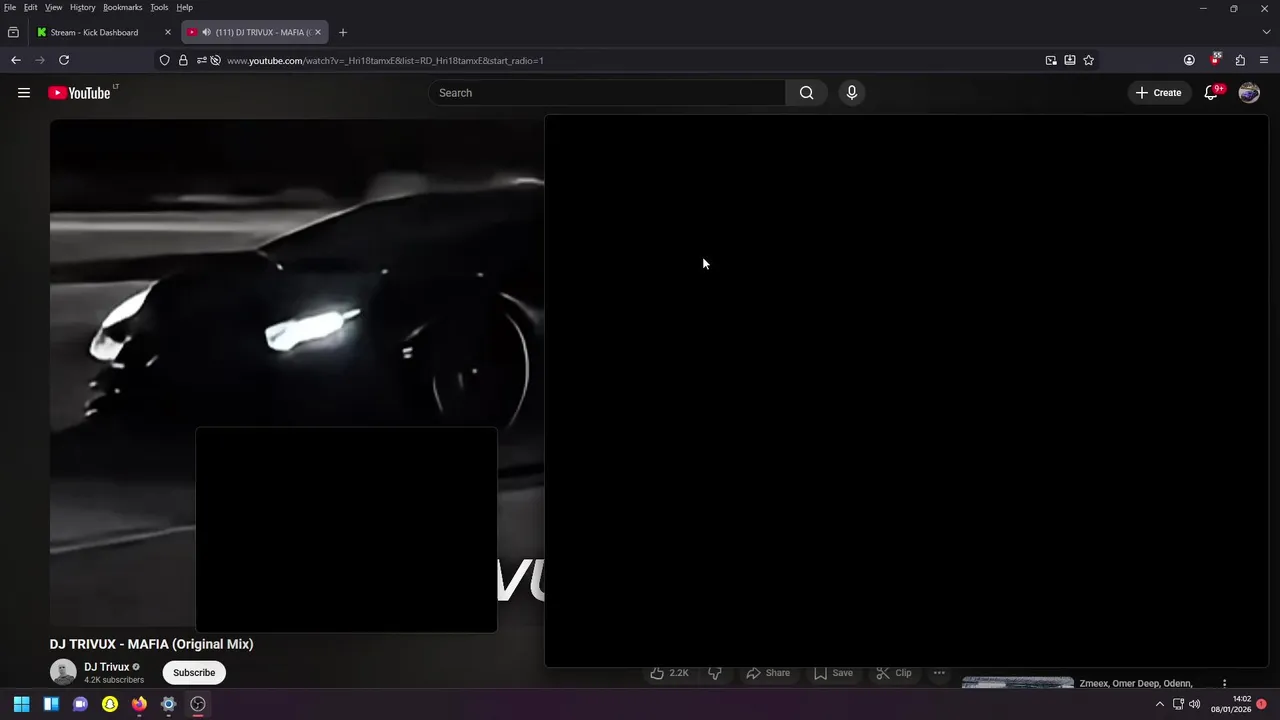Open the Bookmarks menu

[123, 7]
